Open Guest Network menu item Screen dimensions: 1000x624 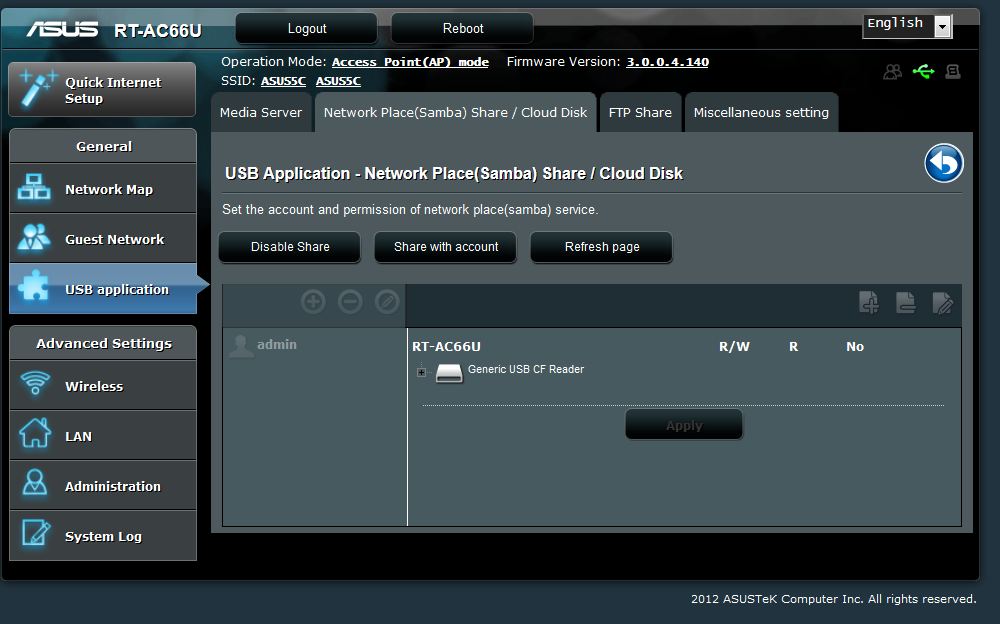point(103,238)
